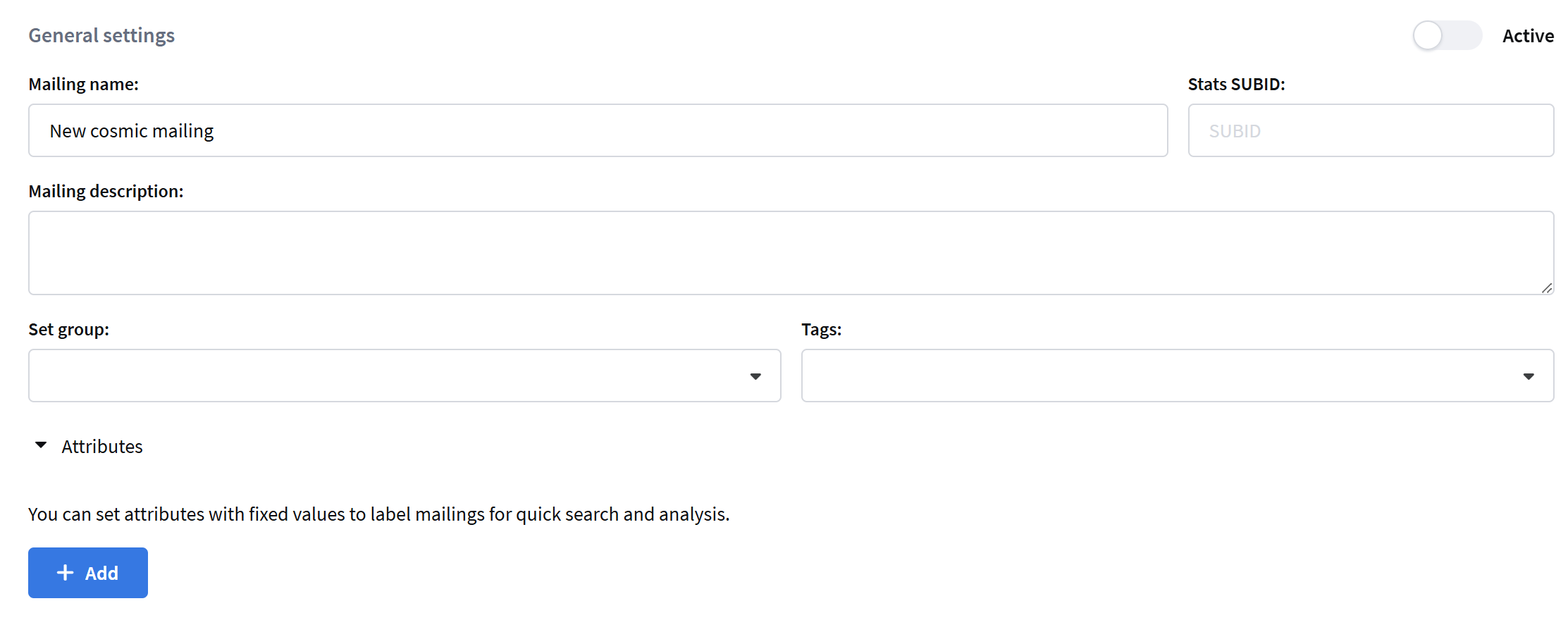Click the Mailing name input field
This screenshot has height=632, width=1568.
(598, 130)
